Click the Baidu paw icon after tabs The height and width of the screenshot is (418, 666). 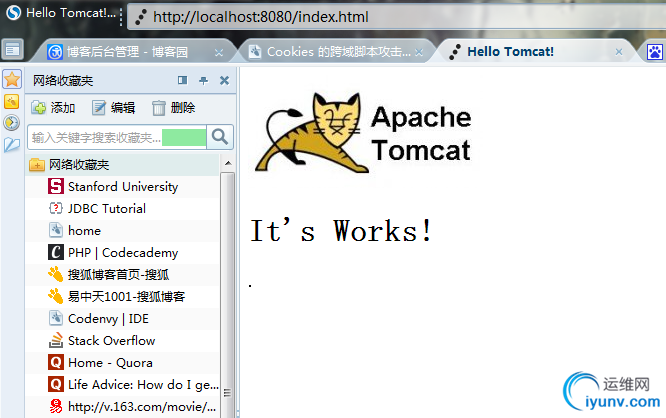click(655, 52)
